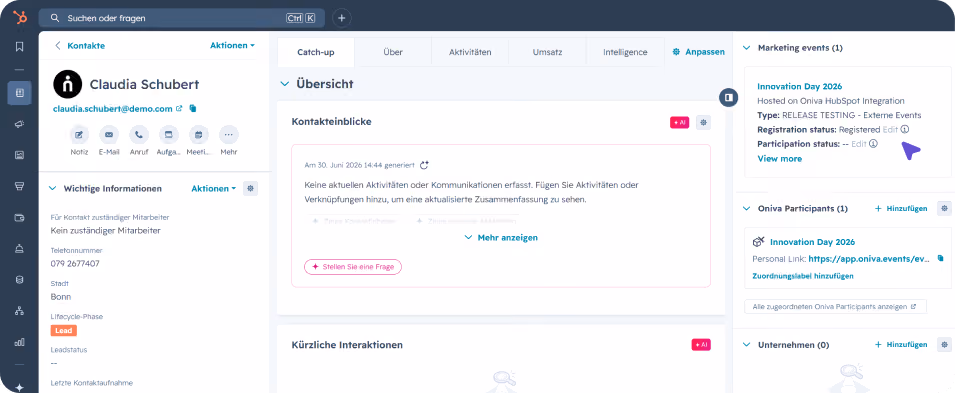Open Unternehmen gear settings
Screen dimensions: 955x393
(x=944, y=344)
